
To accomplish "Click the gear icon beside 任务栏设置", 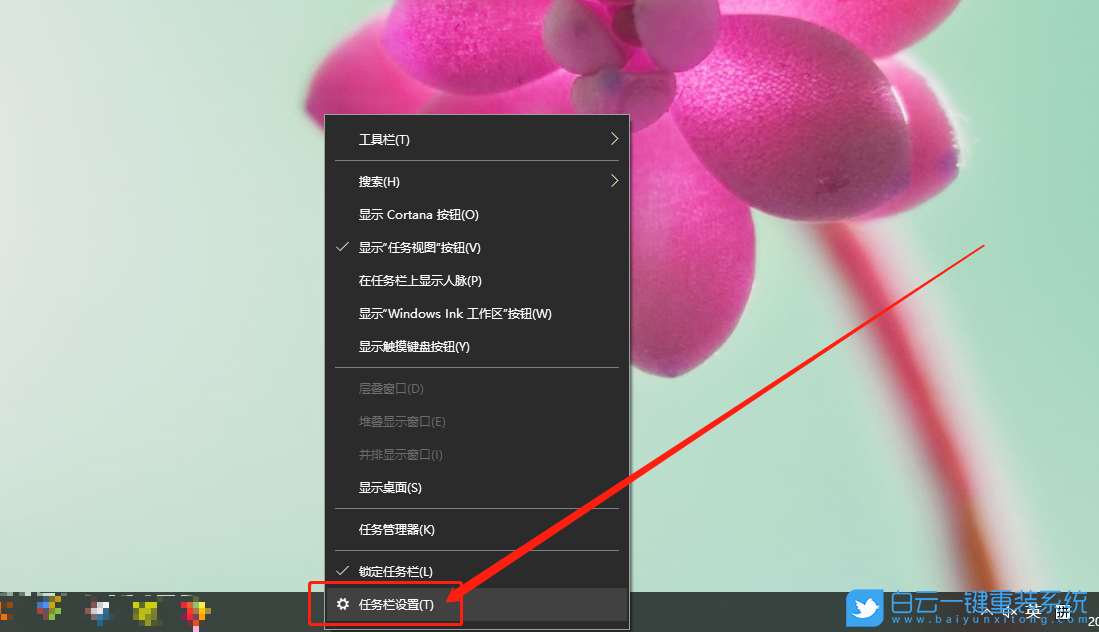I will coord(344,605).
